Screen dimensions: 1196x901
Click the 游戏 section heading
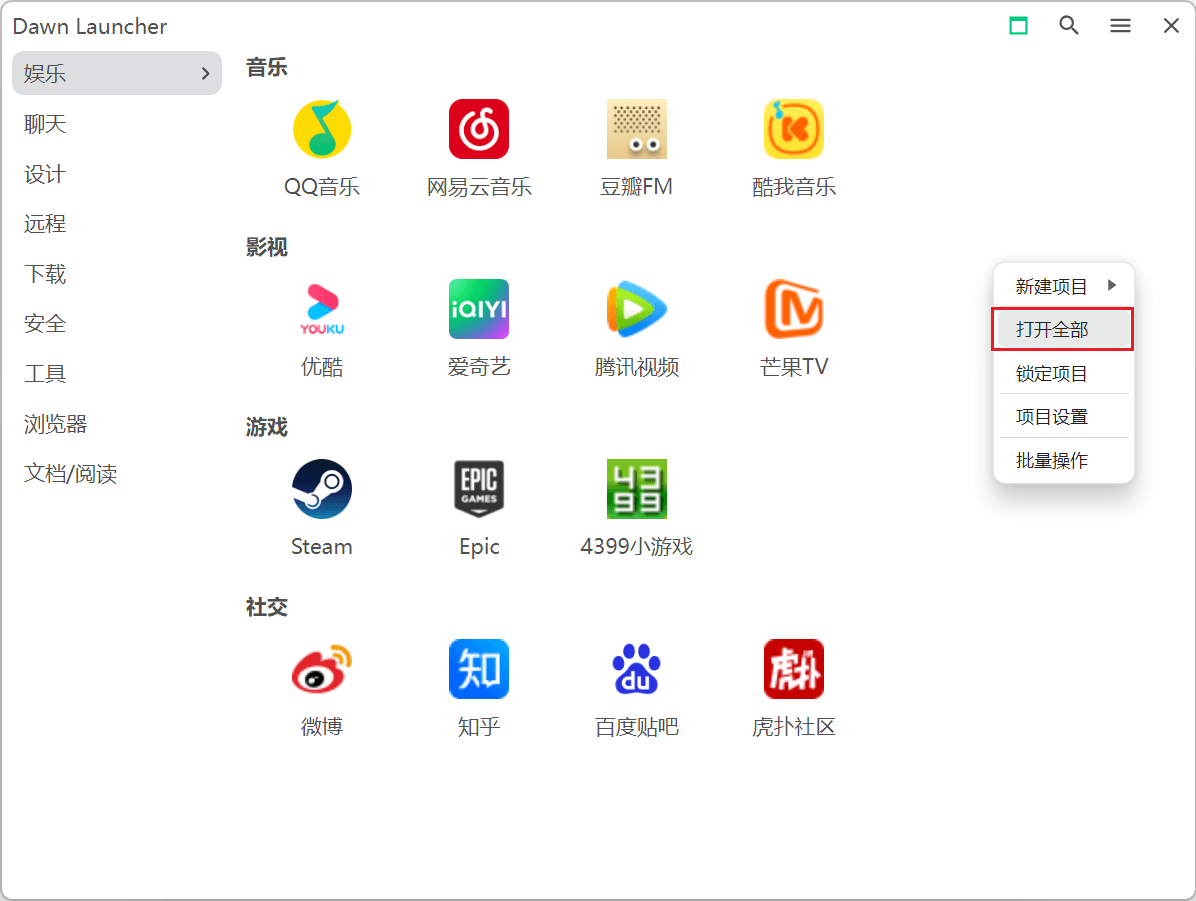tap(267, 427)
